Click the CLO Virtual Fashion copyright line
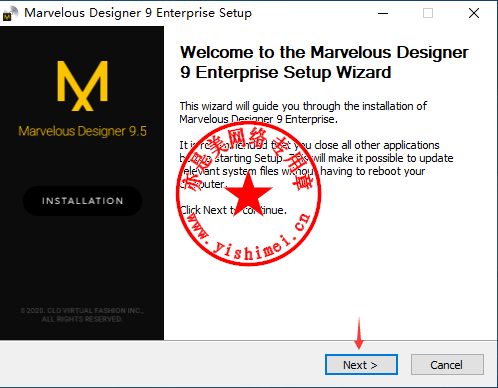The height and width of the screenshot is (388, 498). pos(82,310)
